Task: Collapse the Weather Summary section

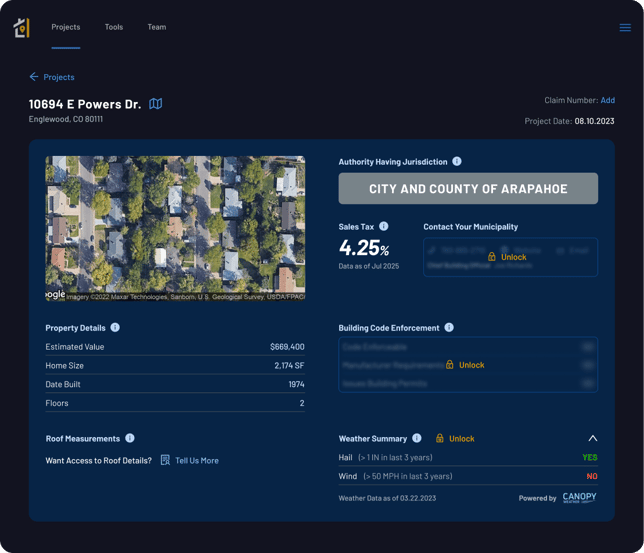Action: click(x=592, y=438)
